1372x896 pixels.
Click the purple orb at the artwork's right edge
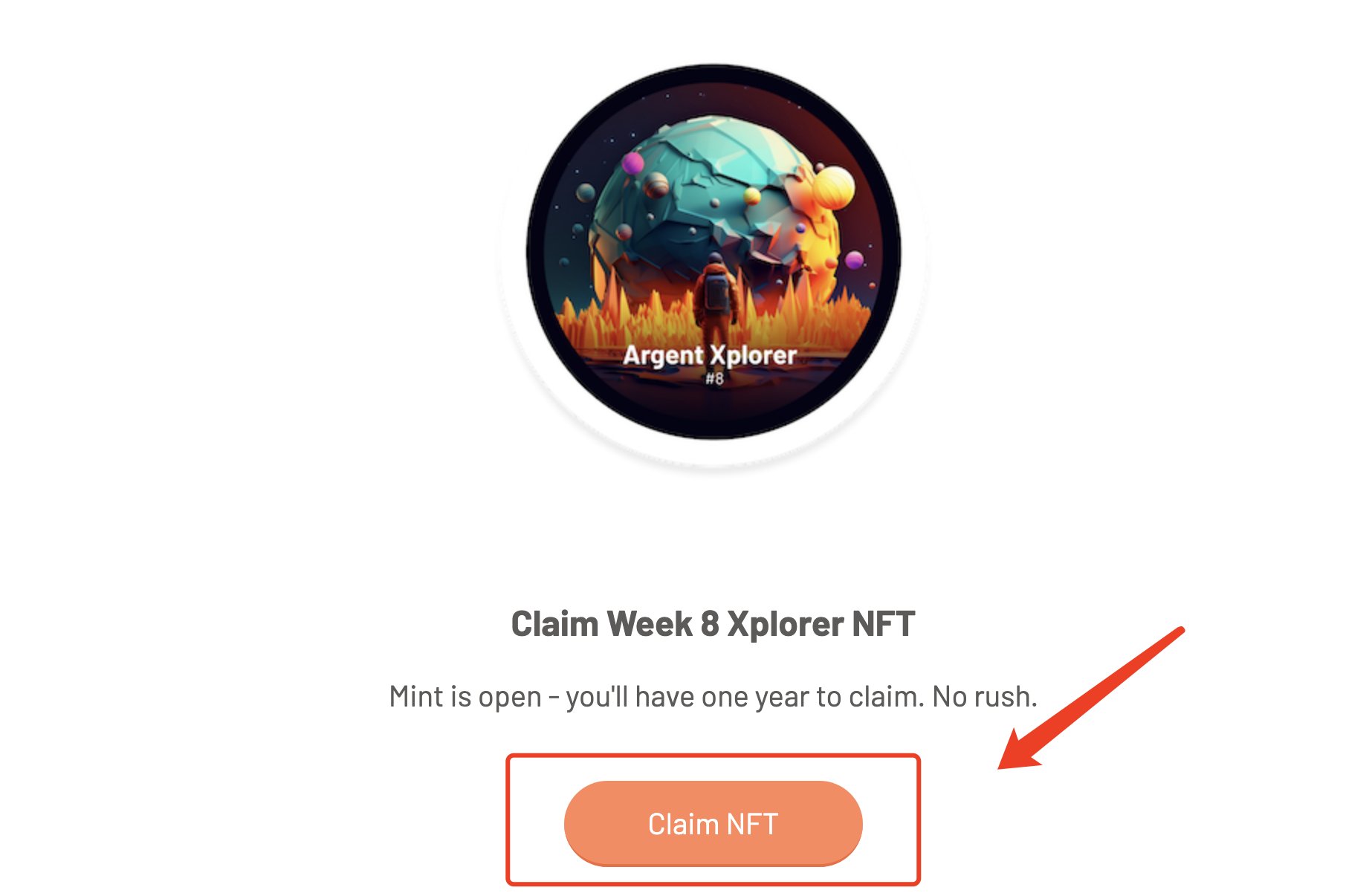pos(855,260)
